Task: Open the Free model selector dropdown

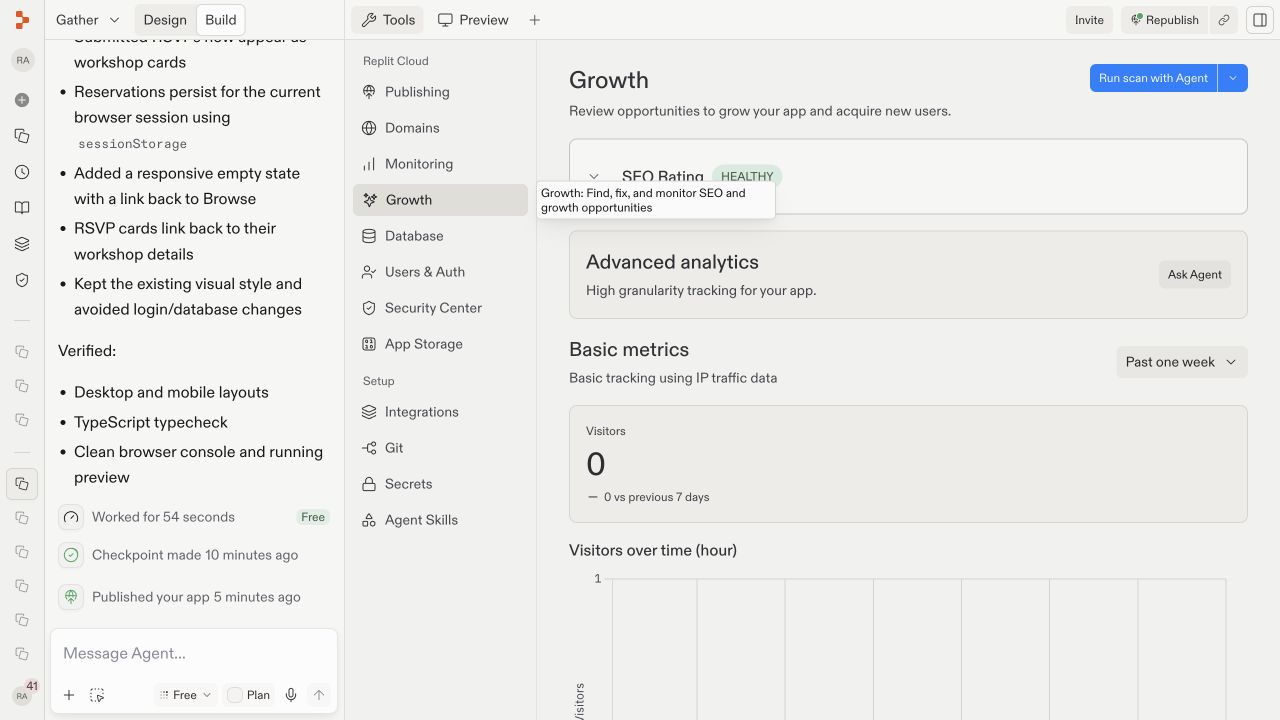Action: [x=185, y=695]
